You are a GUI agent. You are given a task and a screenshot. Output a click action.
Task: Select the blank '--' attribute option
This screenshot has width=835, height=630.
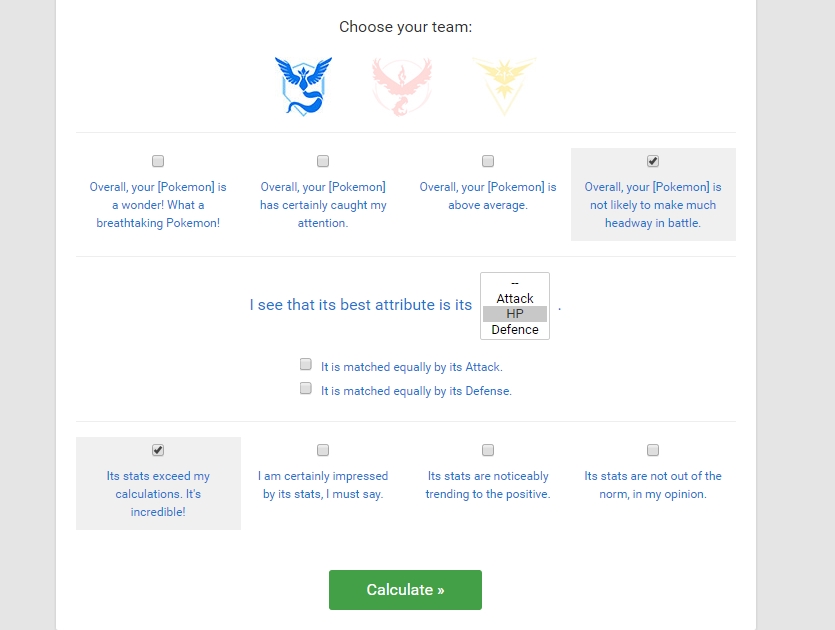point(515,283)
